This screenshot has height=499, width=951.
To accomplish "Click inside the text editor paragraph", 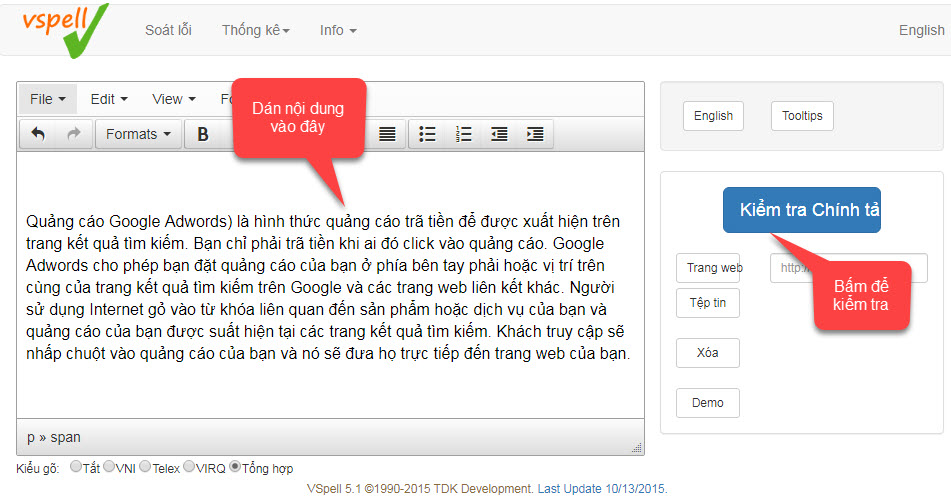I will pos(328,287).
